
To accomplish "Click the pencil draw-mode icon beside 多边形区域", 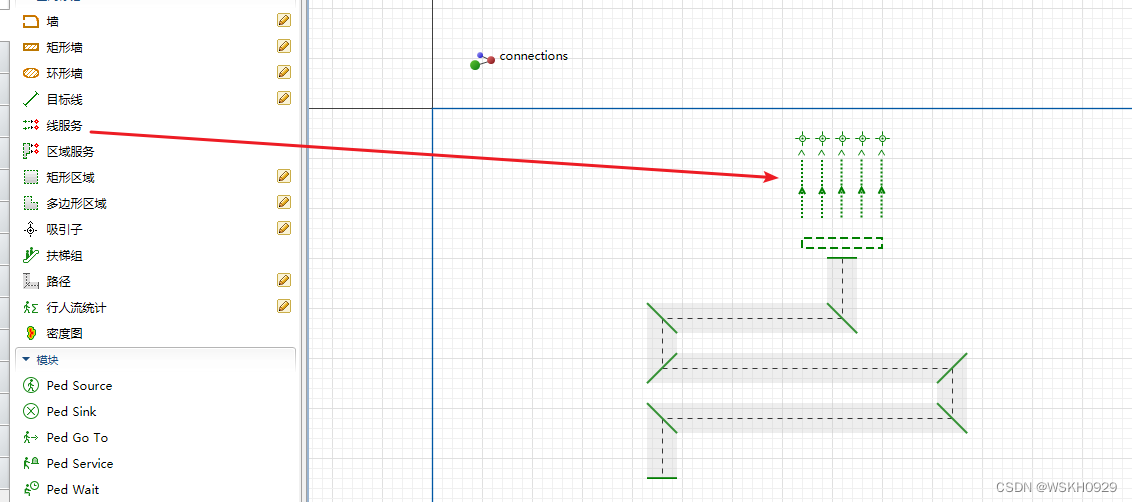I will [x=284, y=202].
